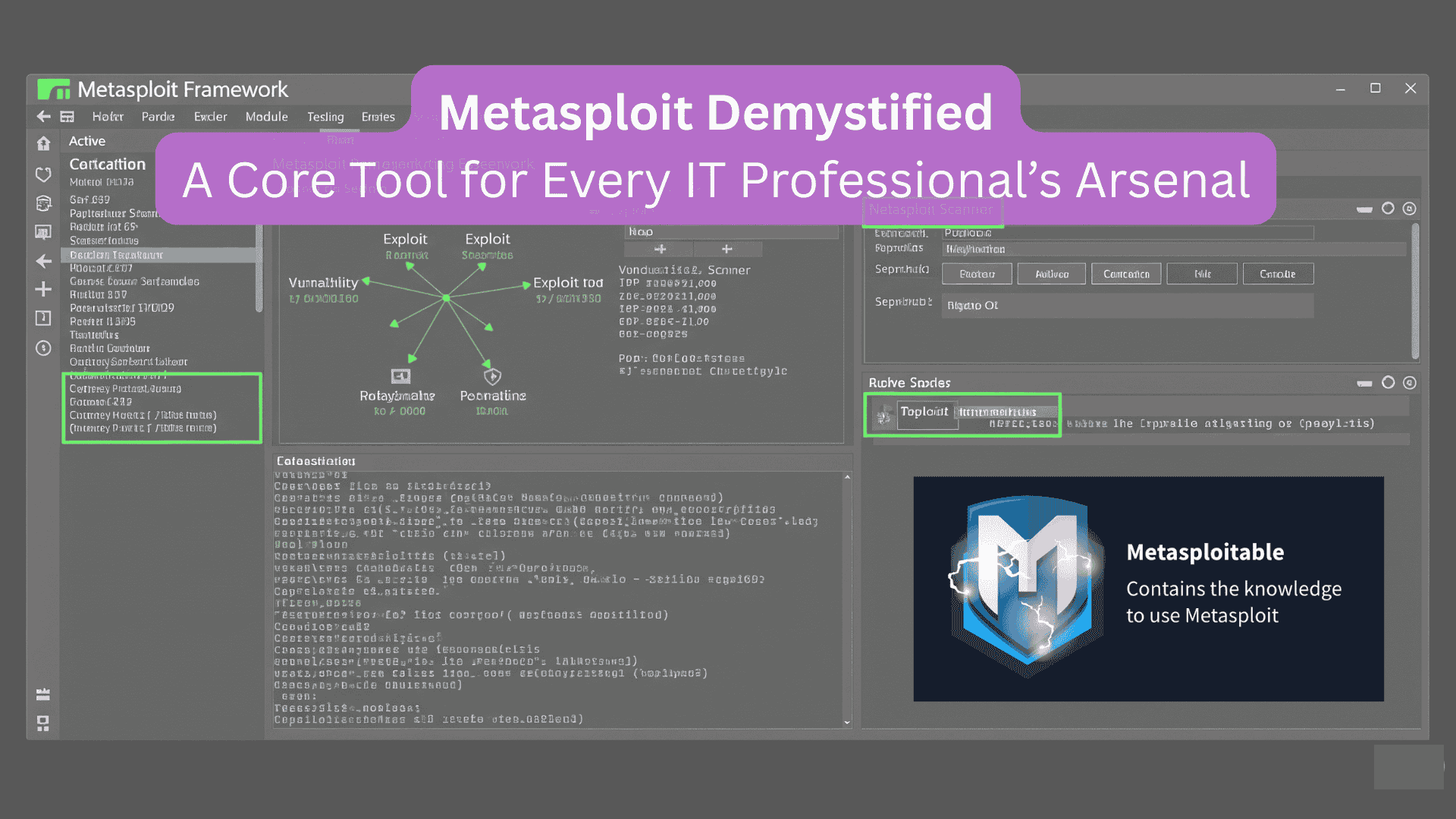The height and width of the screenshot is (819, 1456).
Task: Click the left module list scrollbar
Action: tap(259, 269)
